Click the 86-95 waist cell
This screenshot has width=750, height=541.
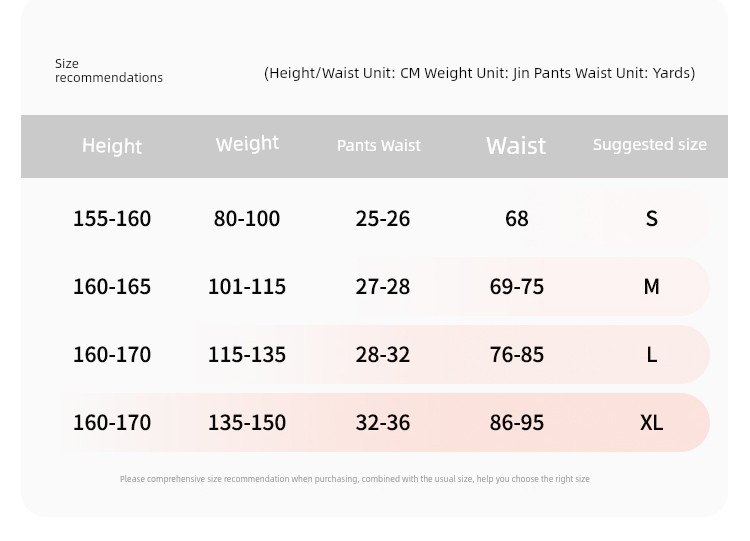tap(517, 423)
